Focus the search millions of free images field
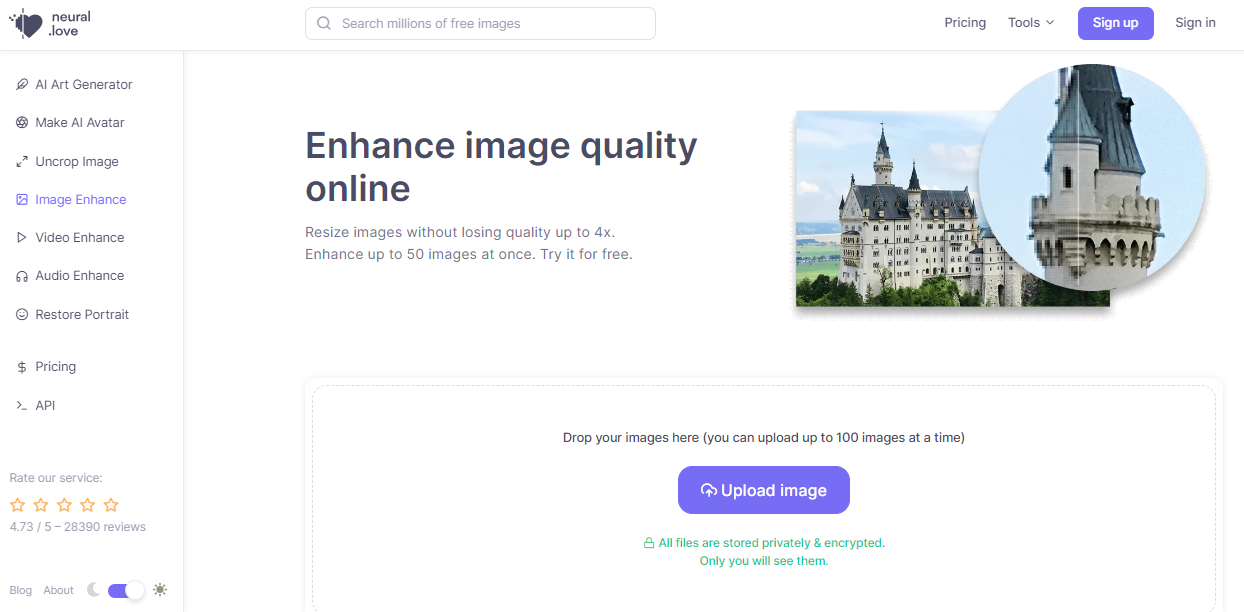The image size is (1244, 612). click(x=480, y=23)
